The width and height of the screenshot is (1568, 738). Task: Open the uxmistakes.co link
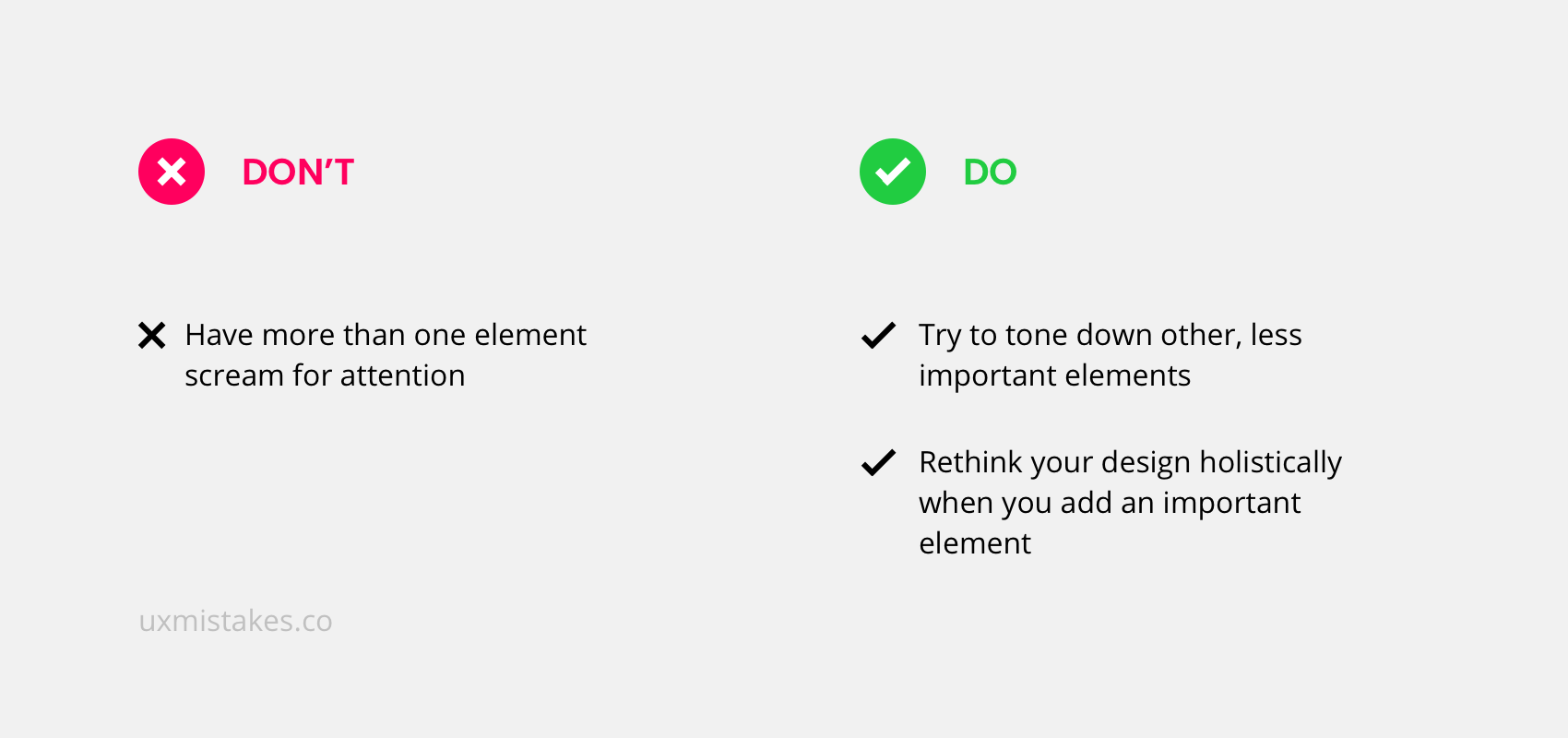tap(235, 621)
